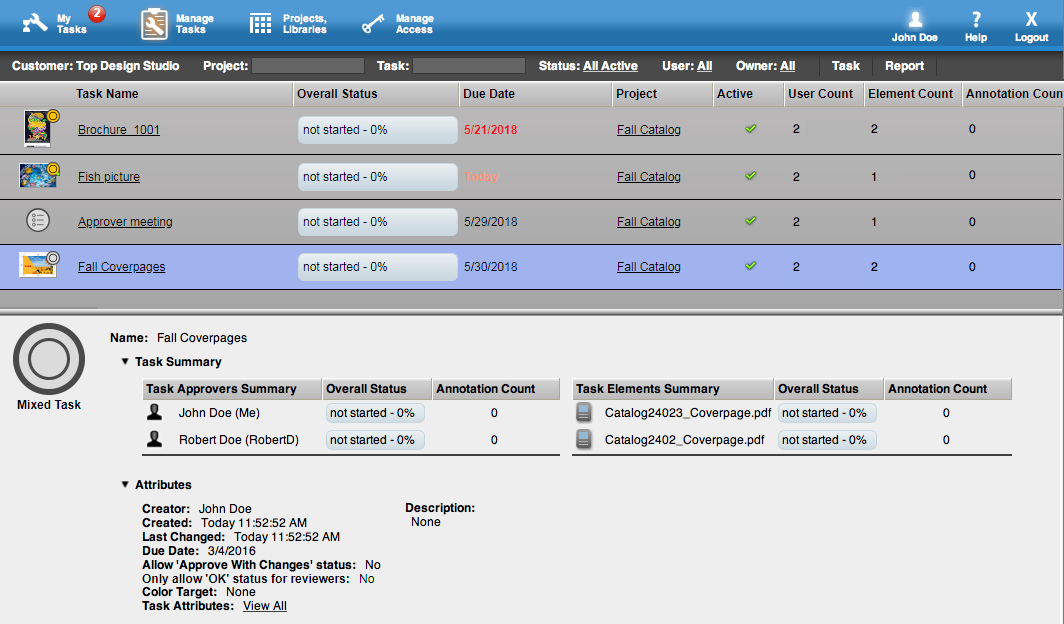Click the Logout X icon
This screenshot has width=1064, height=624.
coord(1031,19)
